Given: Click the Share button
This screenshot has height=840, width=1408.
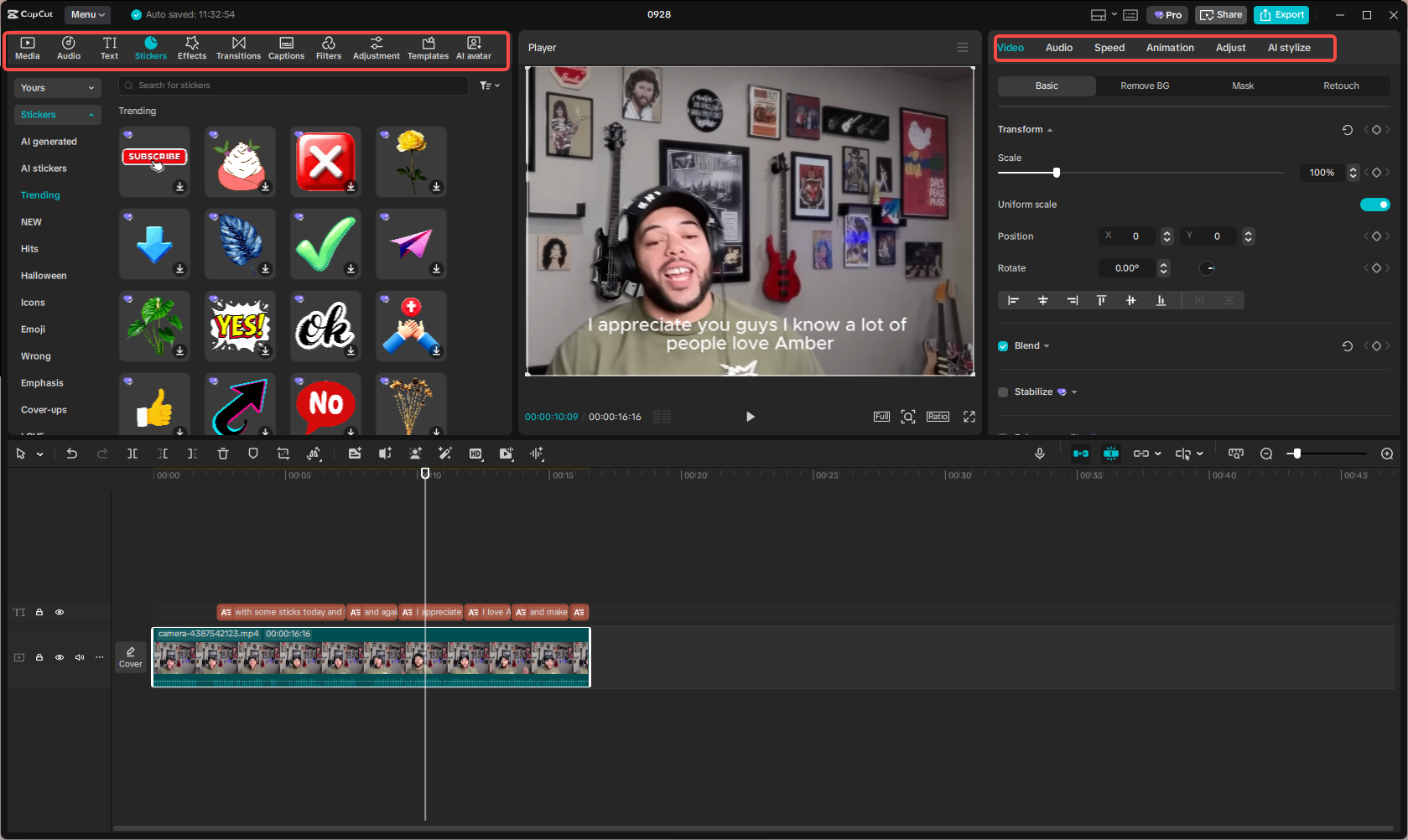Looking at the screenshot, I should (1220, 14).
